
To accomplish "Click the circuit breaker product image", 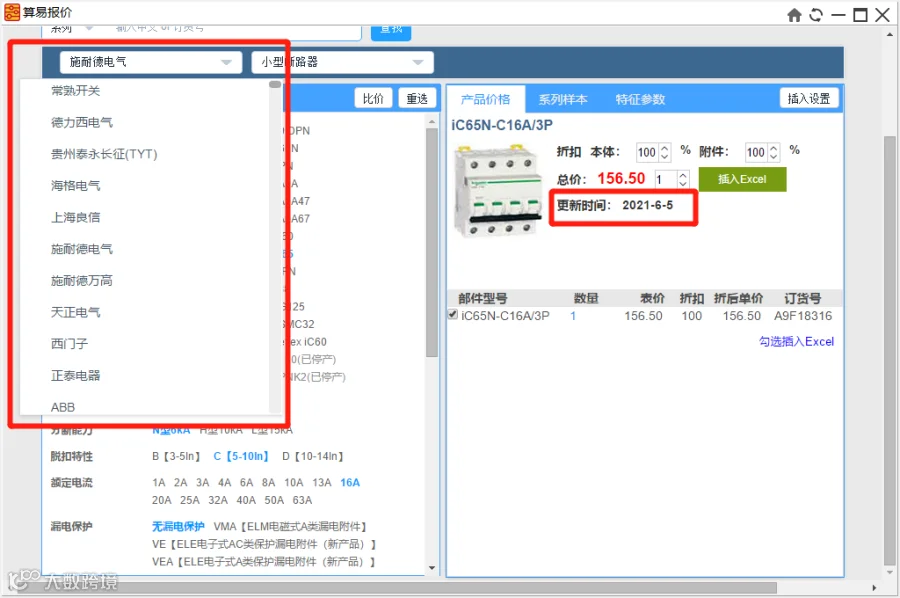I will tap(498, 191).
